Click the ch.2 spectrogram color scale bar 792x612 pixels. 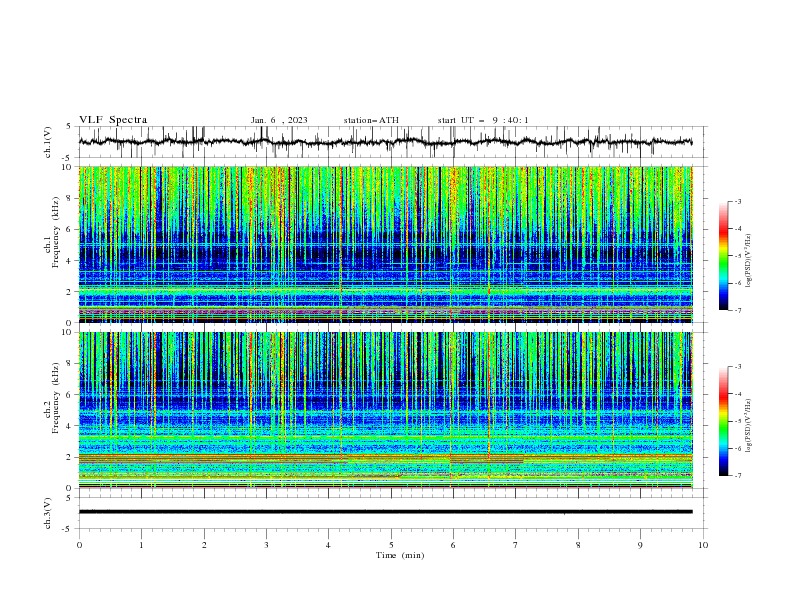(x=723, y=421)
